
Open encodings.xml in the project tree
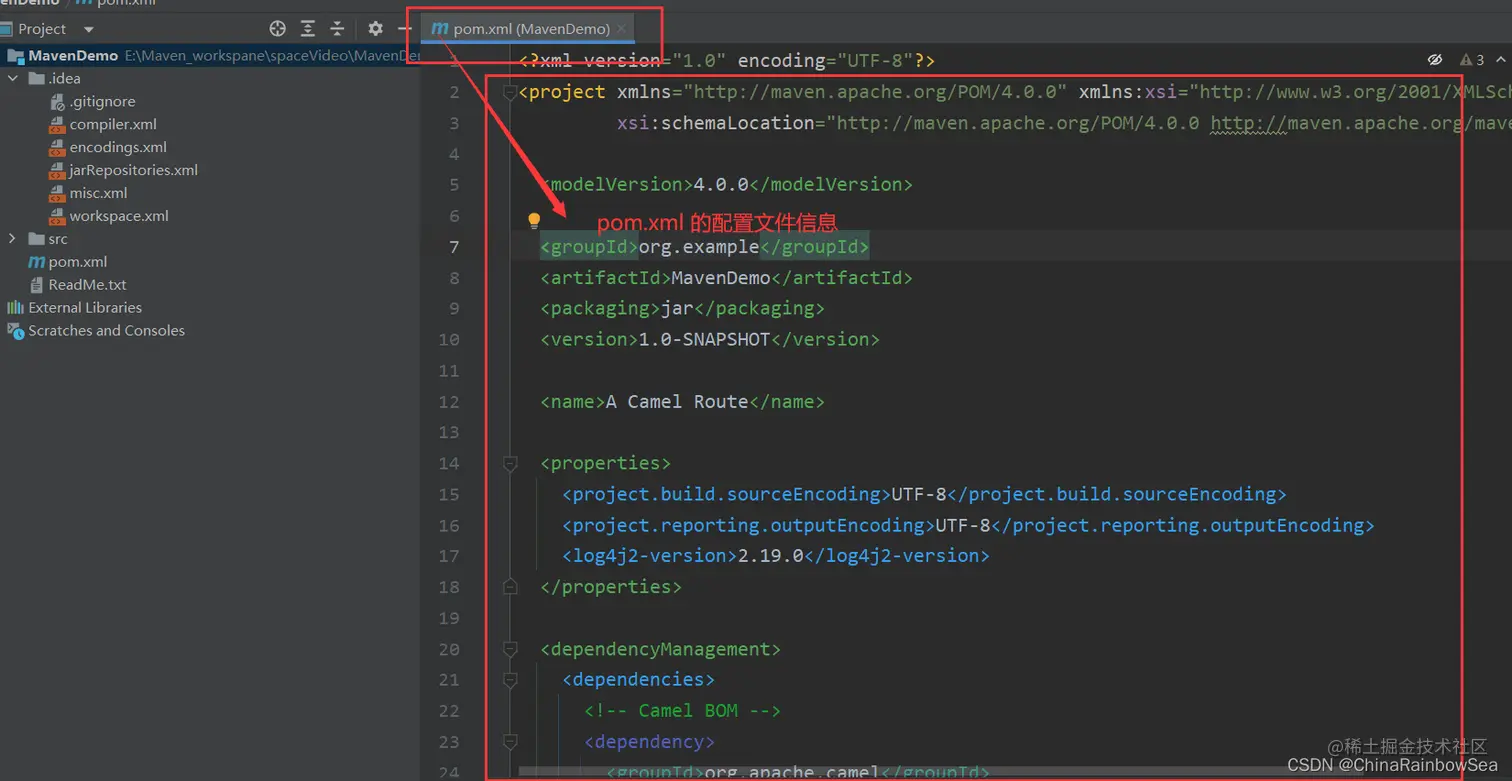tap(118, 147)
